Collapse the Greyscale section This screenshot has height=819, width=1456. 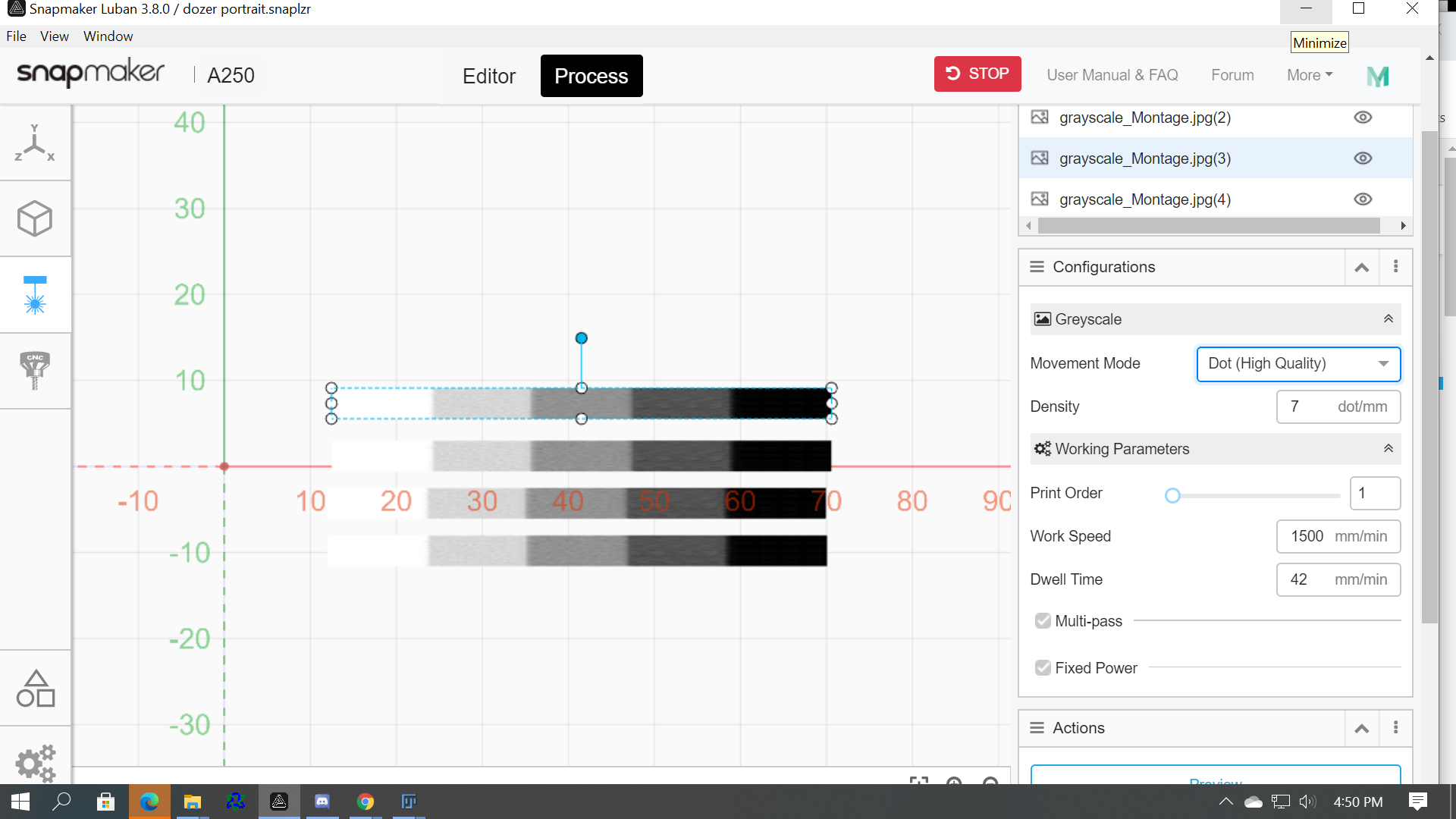coord(1388,318)
